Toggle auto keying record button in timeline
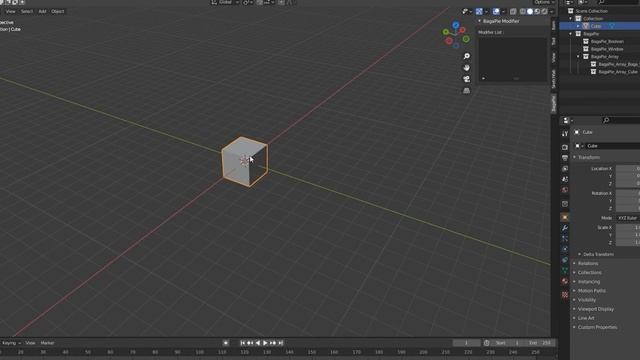The image size is (640, 360). tap(226, 343)
